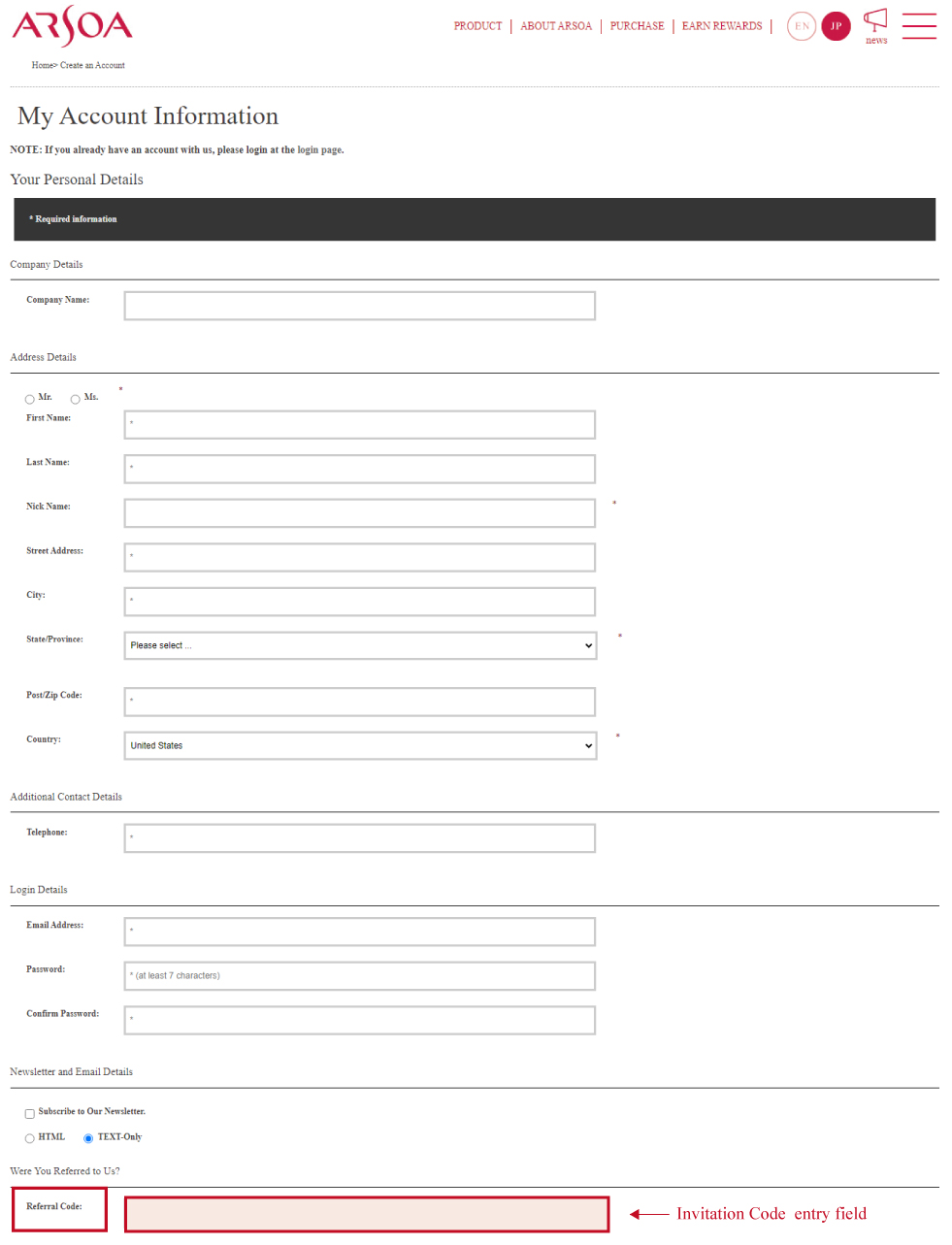
Task: Open the hamburger menu
Action: (x=919, y=26)
